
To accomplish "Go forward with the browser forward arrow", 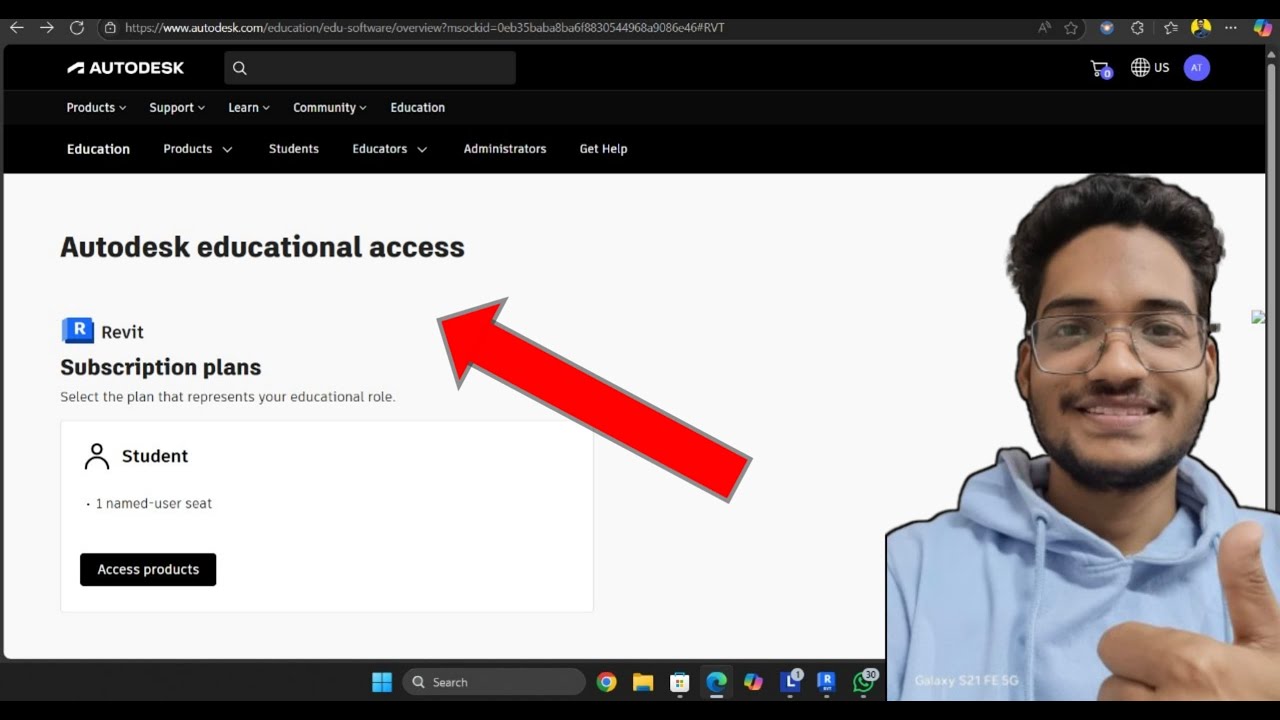I will pyautogui.click(x=46, y=28).
